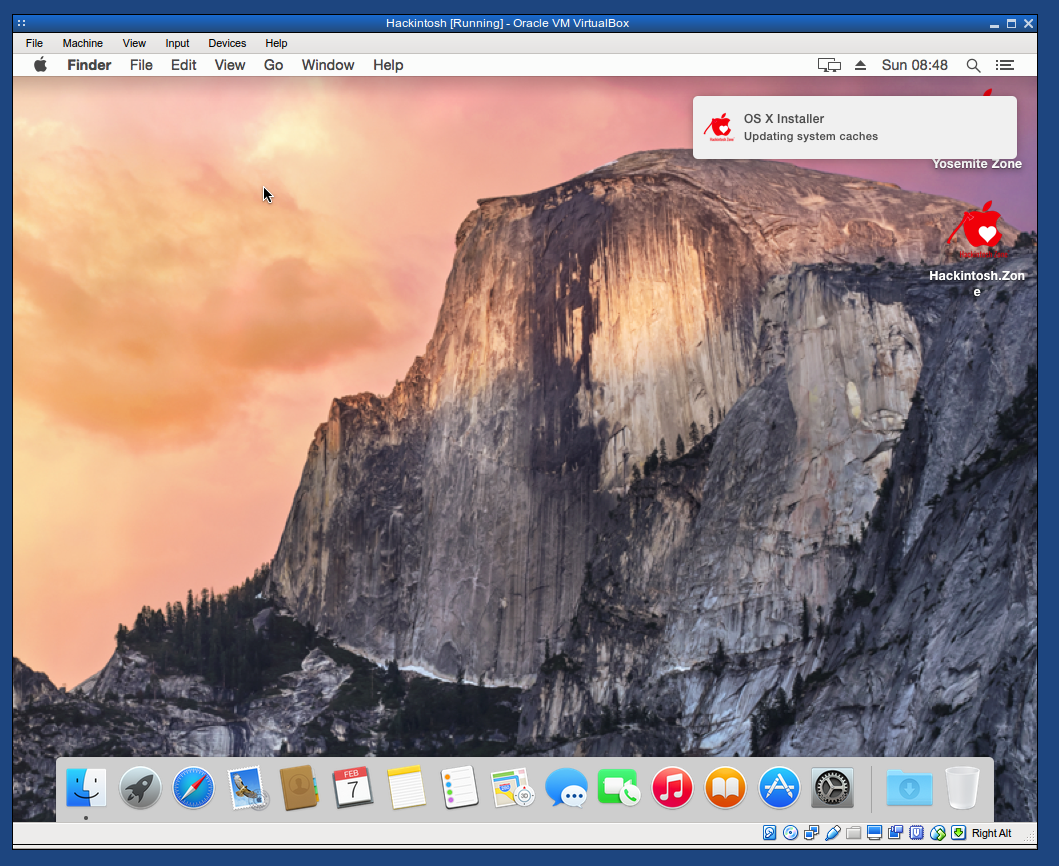1059x866 pixels.
Task: Open Messages speech bubble in Dock
Action: pyautogui.click(x=566, y=788)
